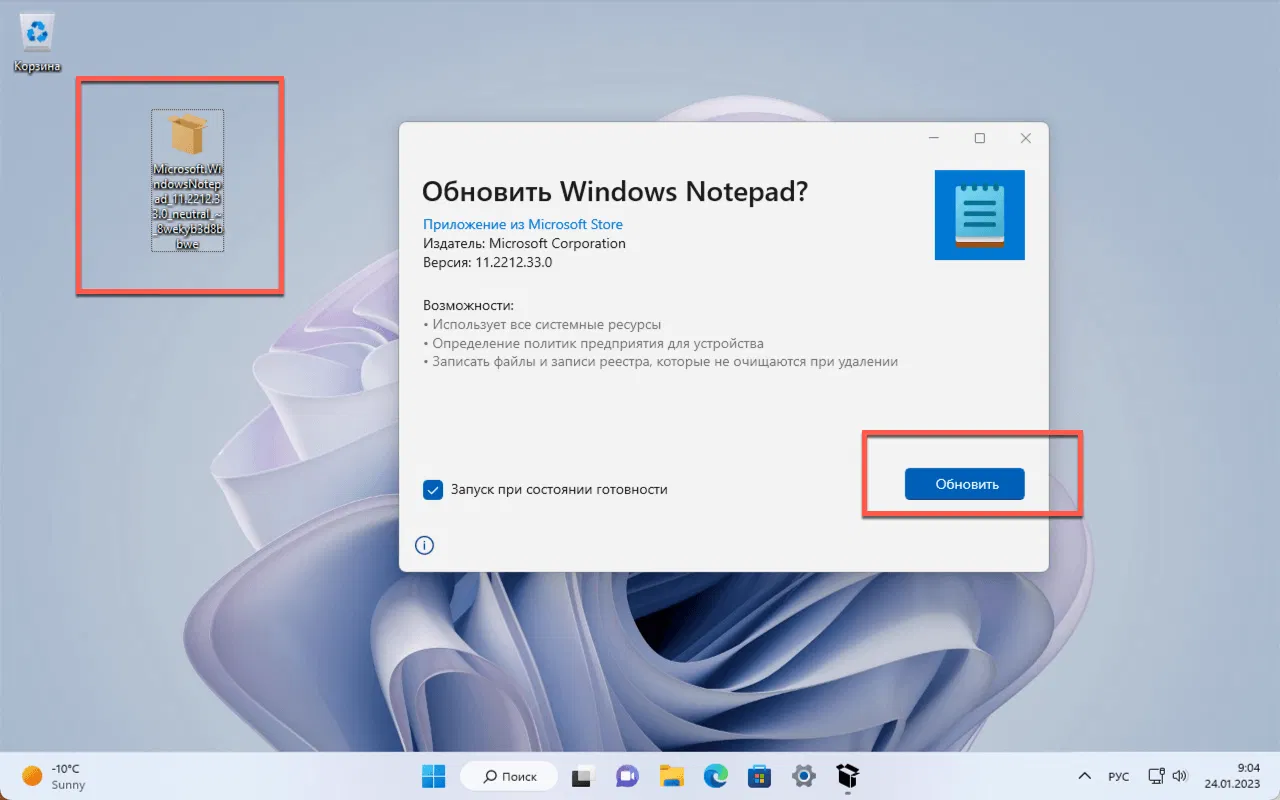
Task: Open Task View from the taskbar
Action: pyautogui.click(x=582, y=776)
